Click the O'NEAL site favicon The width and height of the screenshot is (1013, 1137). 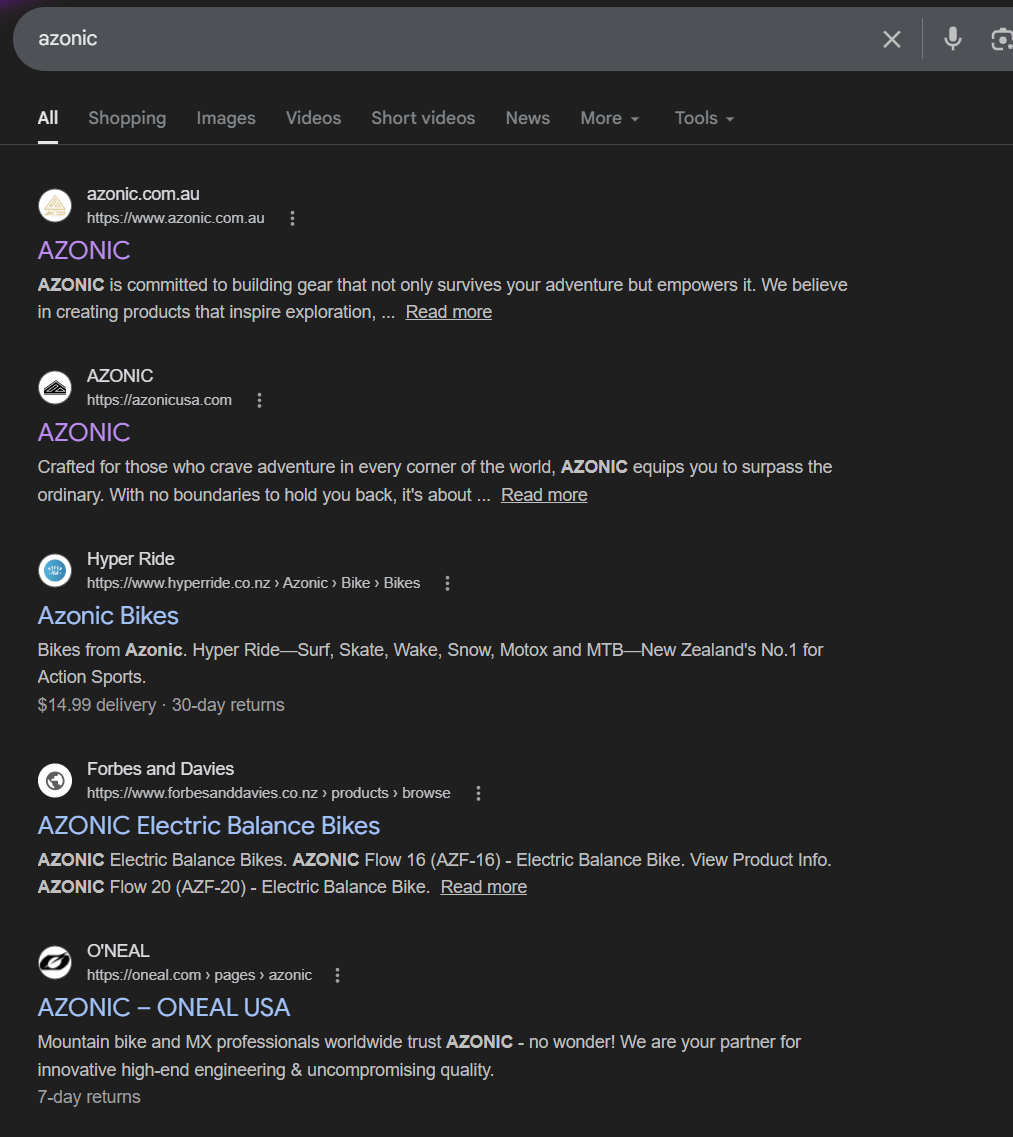(x=55, y=962)
